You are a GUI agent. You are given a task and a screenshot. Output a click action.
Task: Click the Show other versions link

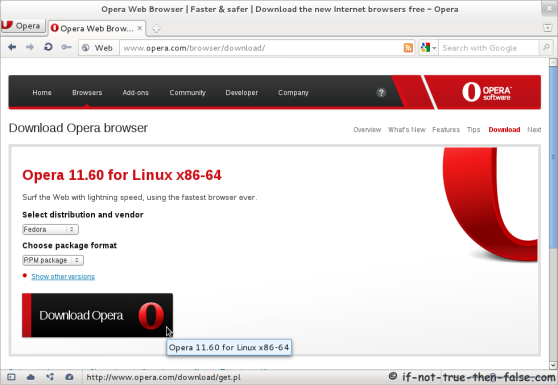[63, 276]
